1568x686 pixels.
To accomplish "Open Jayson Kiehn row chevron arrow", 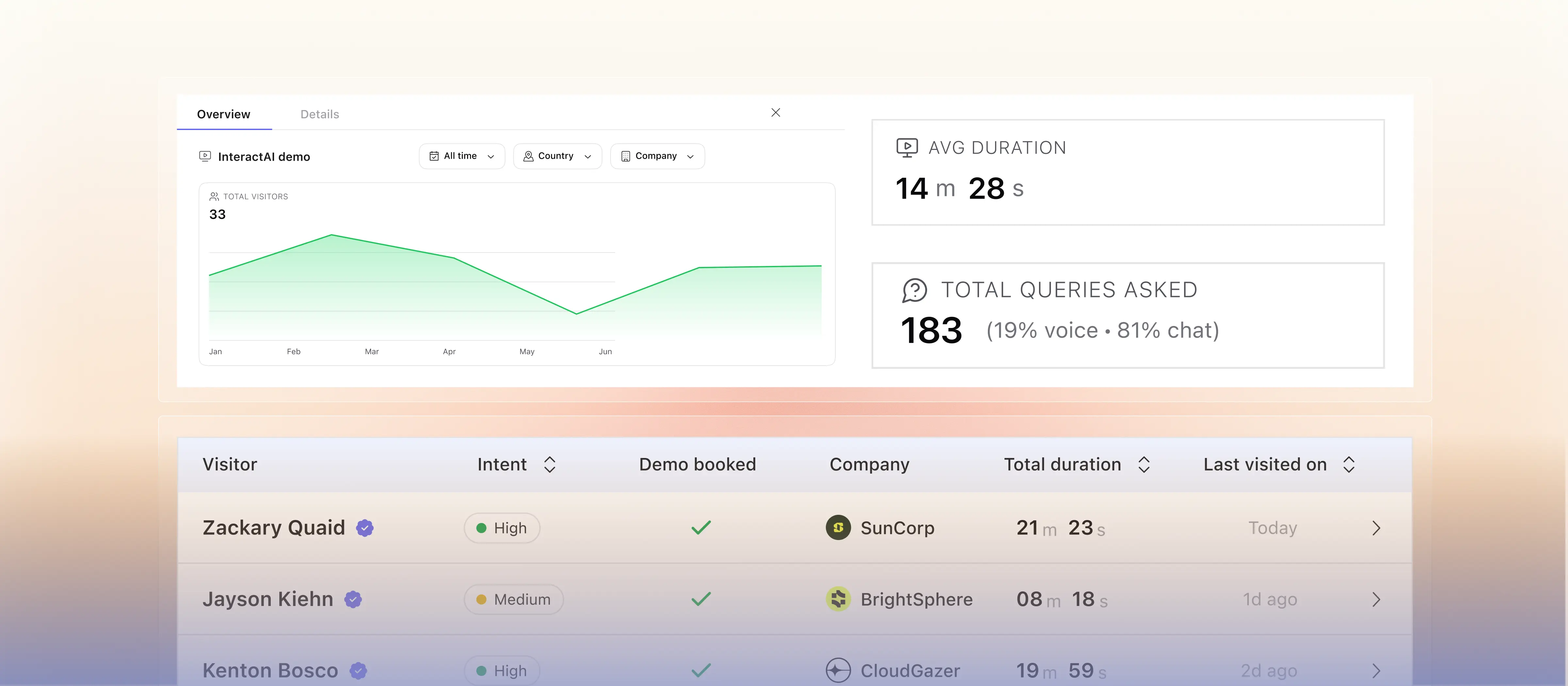I will pos(1376,599).
